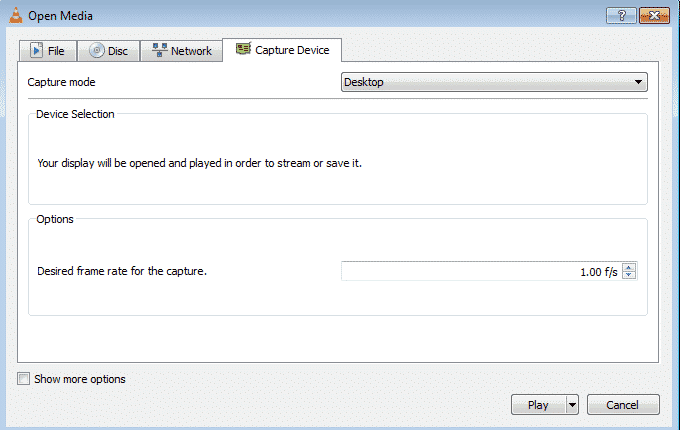The height and width of the screenshot is (430, 680).
Task: Click the Cancel button
Action: pyautogui.click(x=623, y=405)
